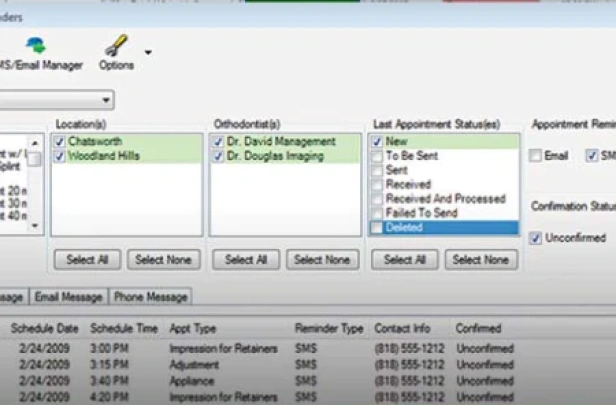Image resolution: width=616 pixels, height=405 pixels.
Task: Enable the Failed To Send status
Action: [377, 213]
